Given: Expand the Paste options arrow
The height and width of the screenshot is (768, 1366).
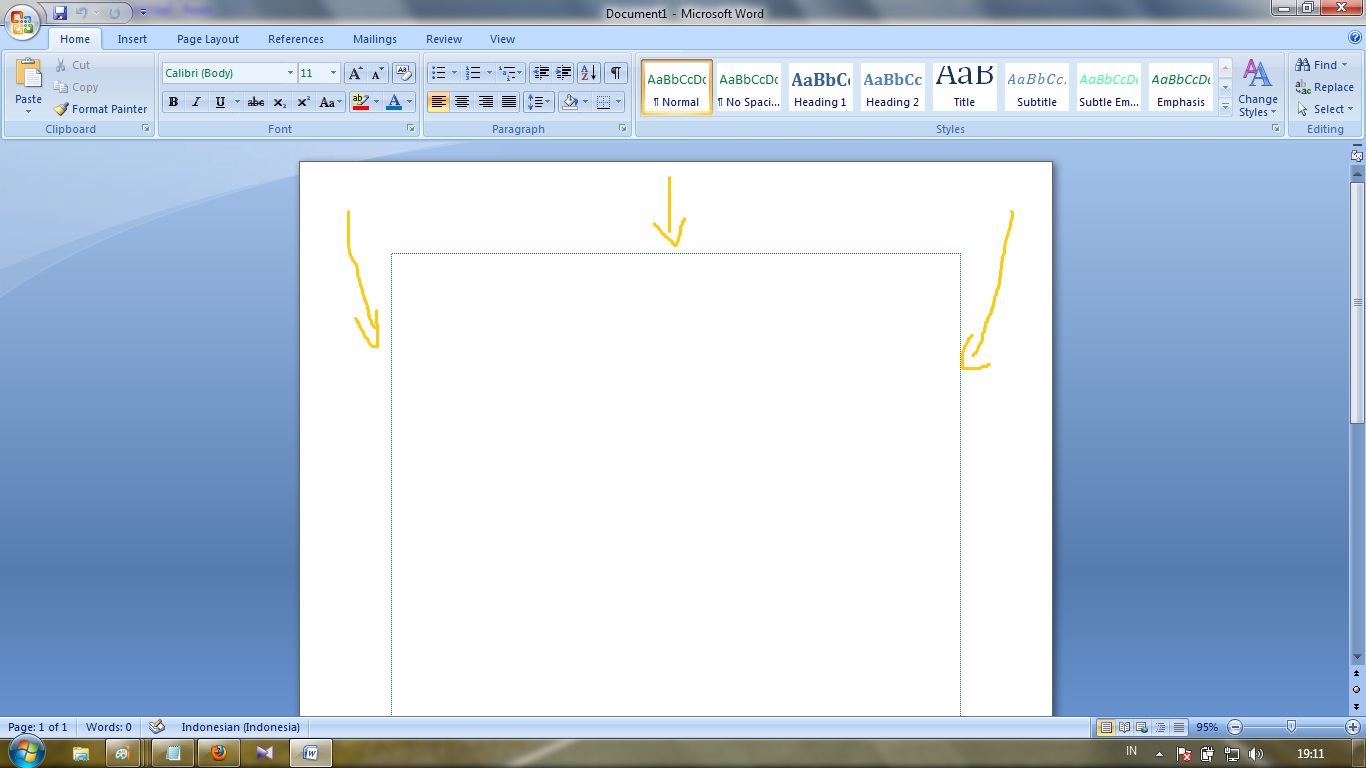Looking at the screenshot, I should pyautogui.click(x=29, y=111).
